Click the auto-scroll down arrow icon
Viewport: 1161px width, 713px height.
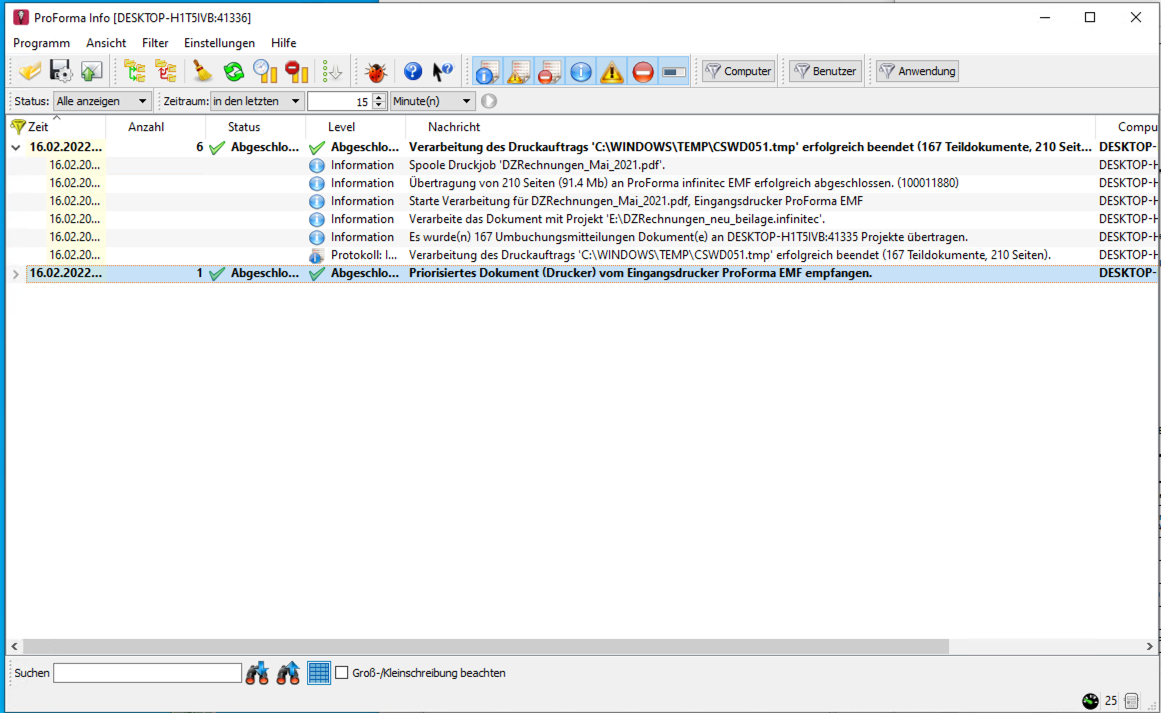[x=332, y=71]
